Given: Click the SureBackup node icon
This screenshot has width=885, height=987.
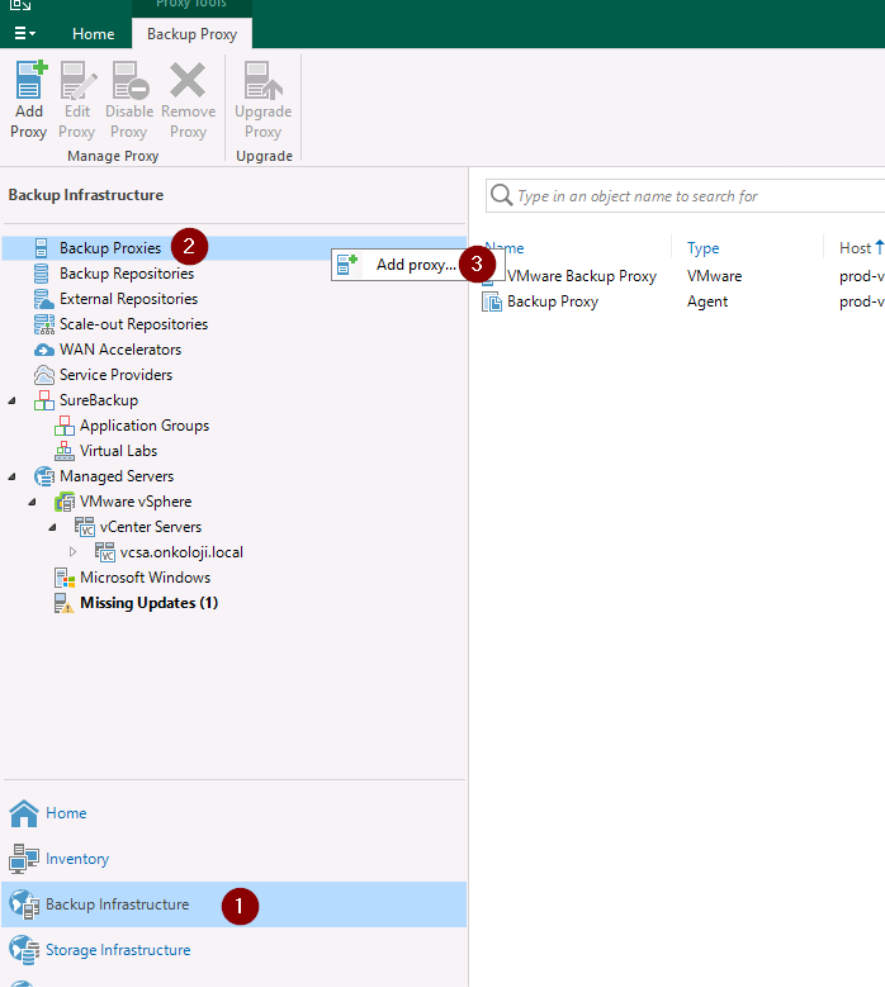Looking at the screenshot, I should pyautogui.click(x=43, y=400).
